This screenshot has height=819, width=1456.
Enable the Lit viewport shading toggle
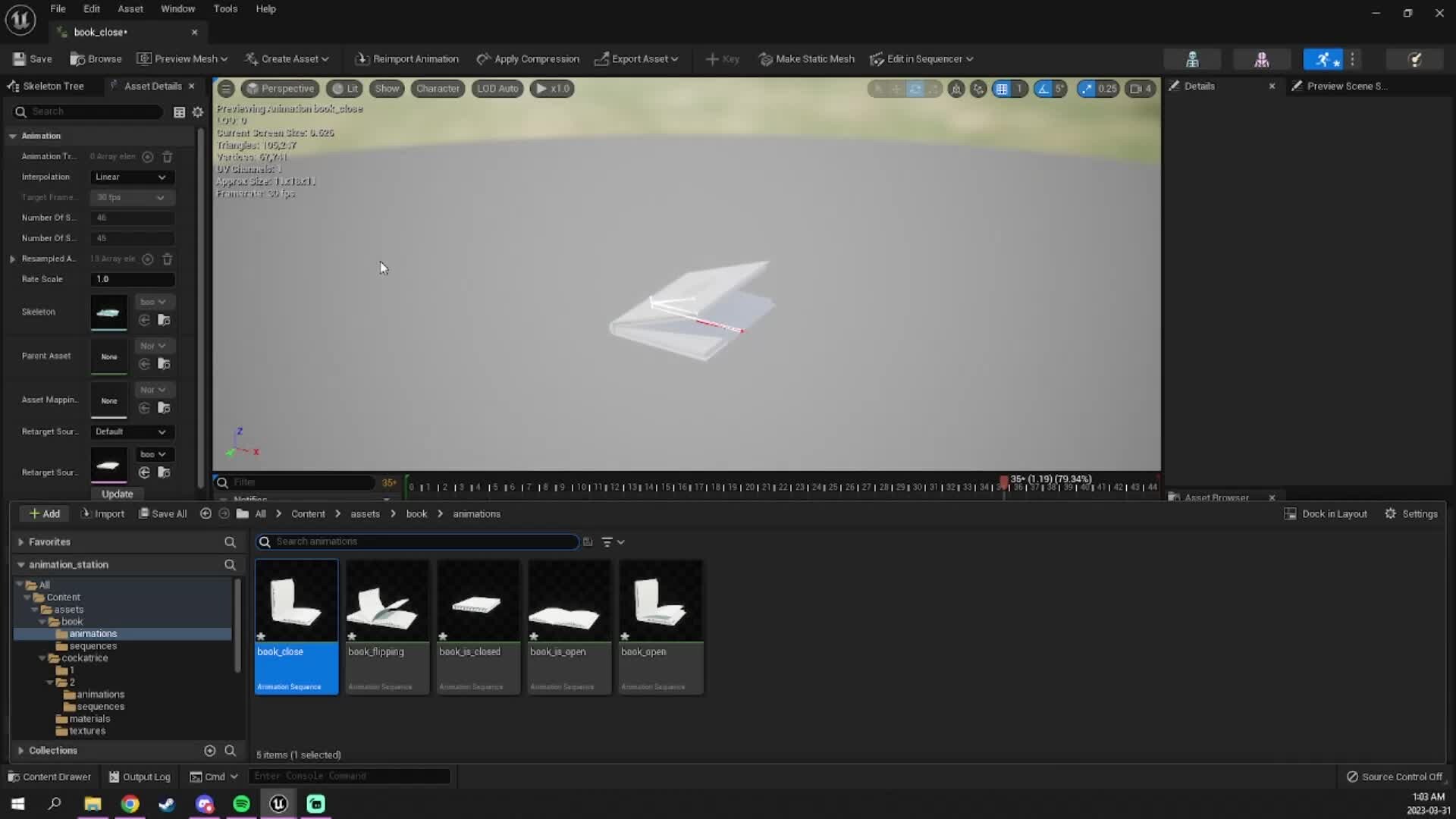coord(345,89)
